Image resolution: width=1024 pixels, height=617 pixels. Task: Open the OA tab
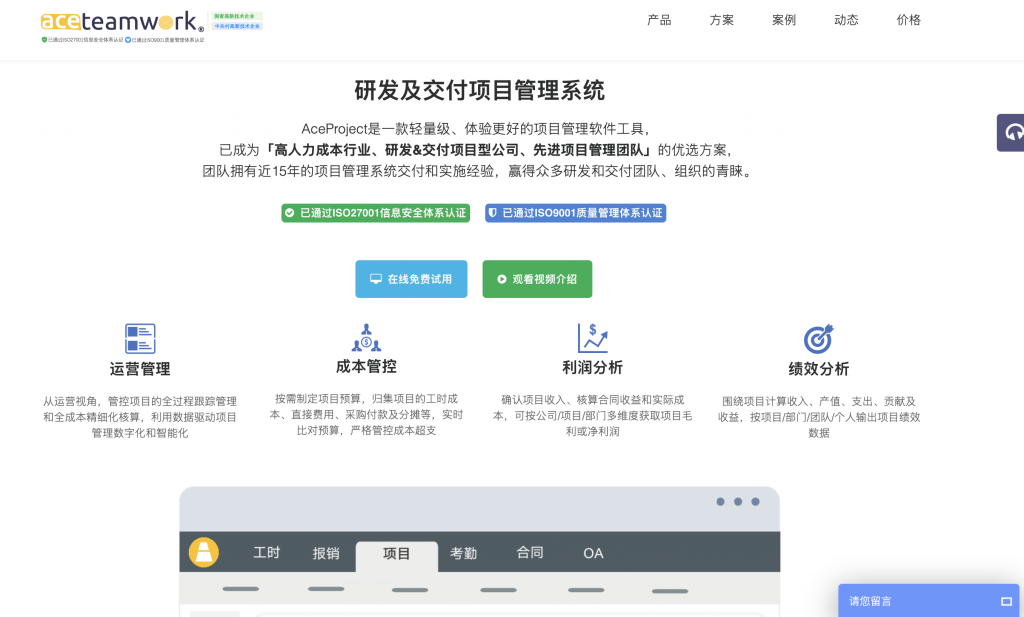pyautogui.click(x=593, y=553)
